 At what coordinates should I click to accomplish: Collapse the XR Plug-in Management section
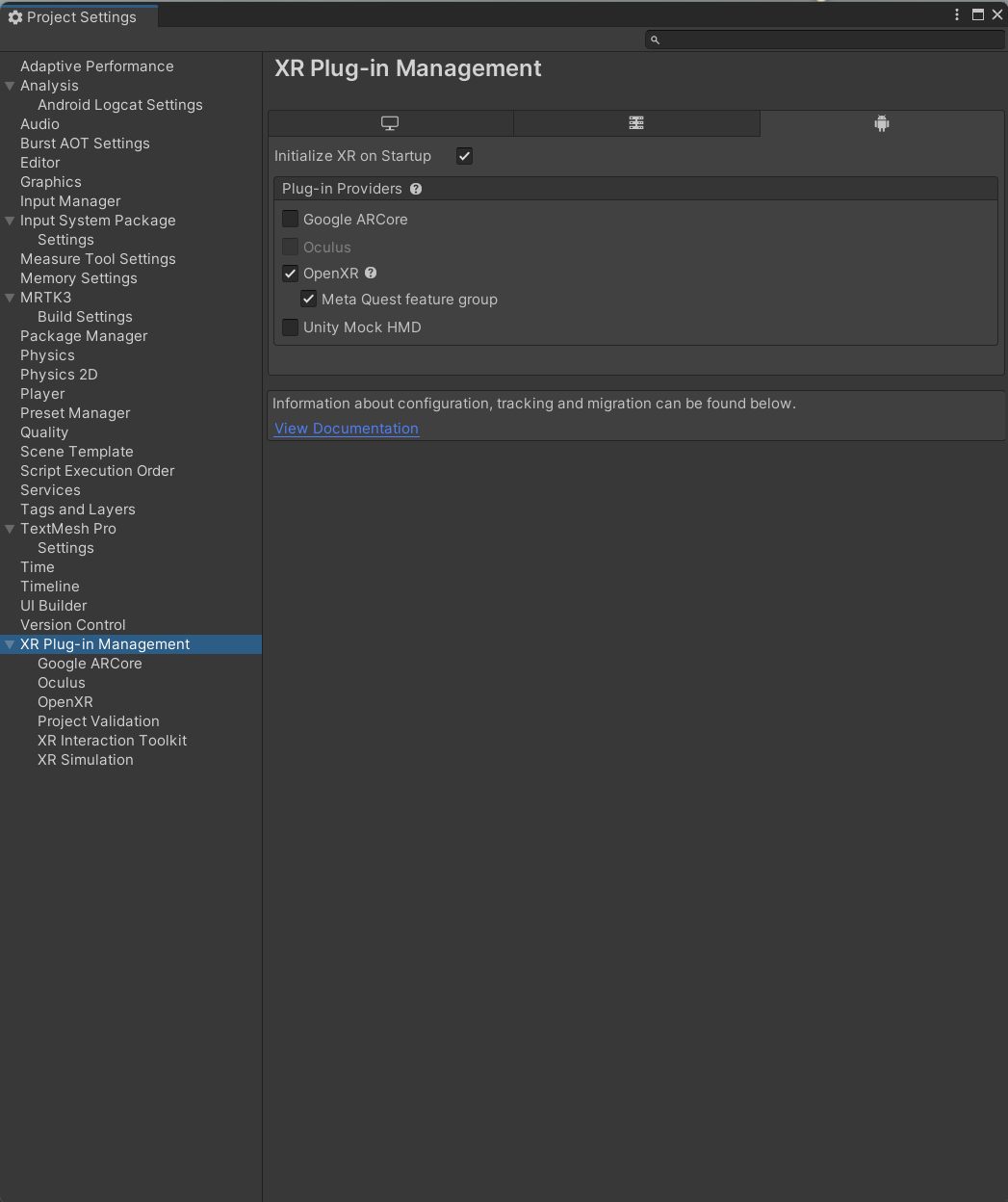[x=10, y=644]
